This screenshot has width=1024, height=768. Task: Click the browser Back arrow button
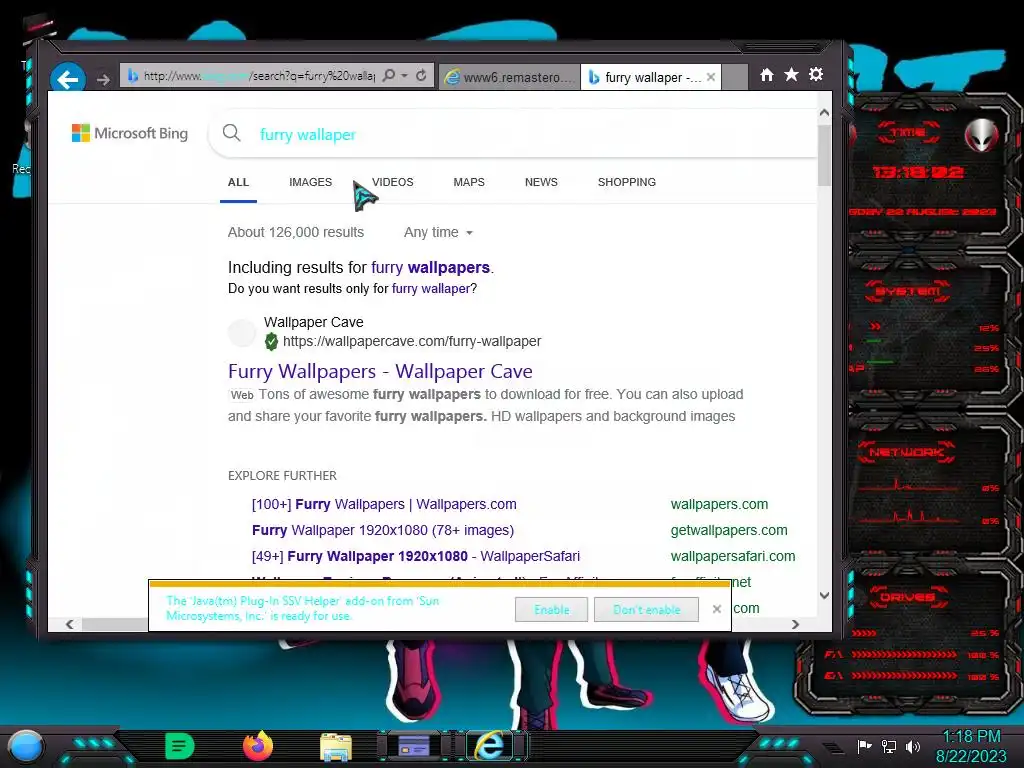point(68,80)
